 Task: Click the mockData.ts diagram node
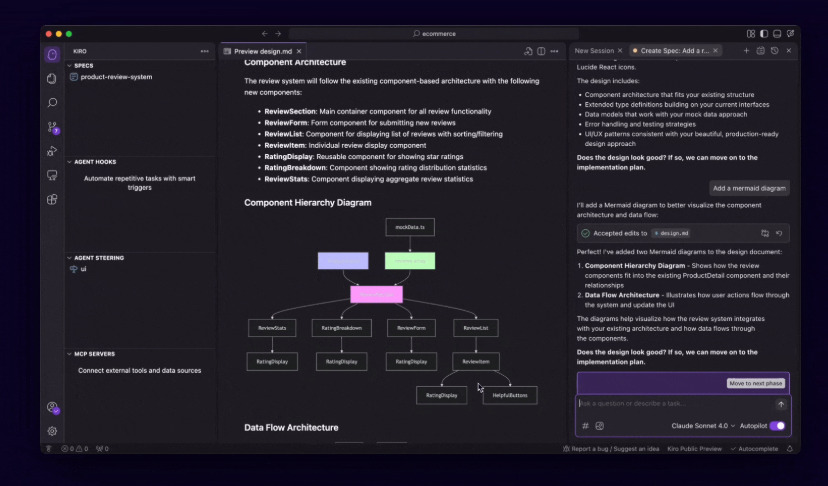point(410,227)
